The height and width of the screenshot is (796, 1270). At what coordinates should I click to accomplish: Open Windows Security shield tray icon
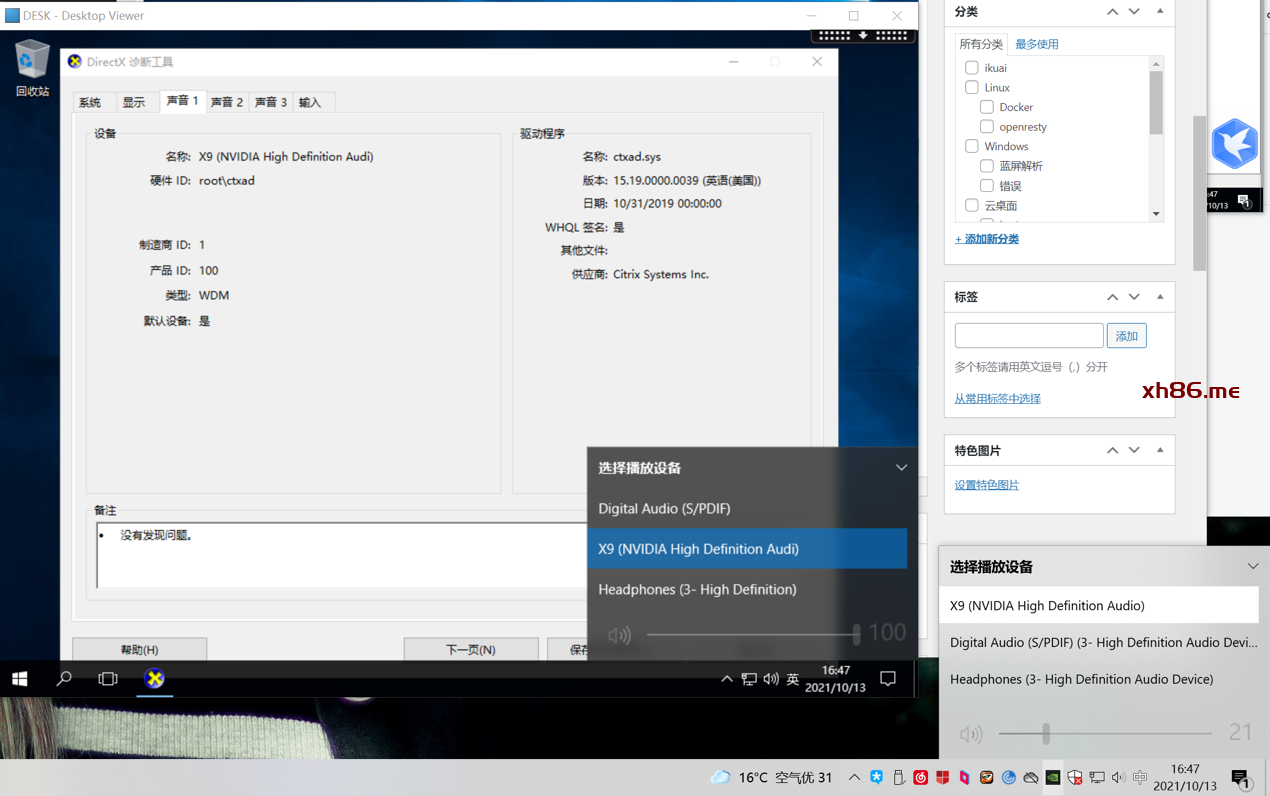pyautogui.click(x=1075, y=777)
